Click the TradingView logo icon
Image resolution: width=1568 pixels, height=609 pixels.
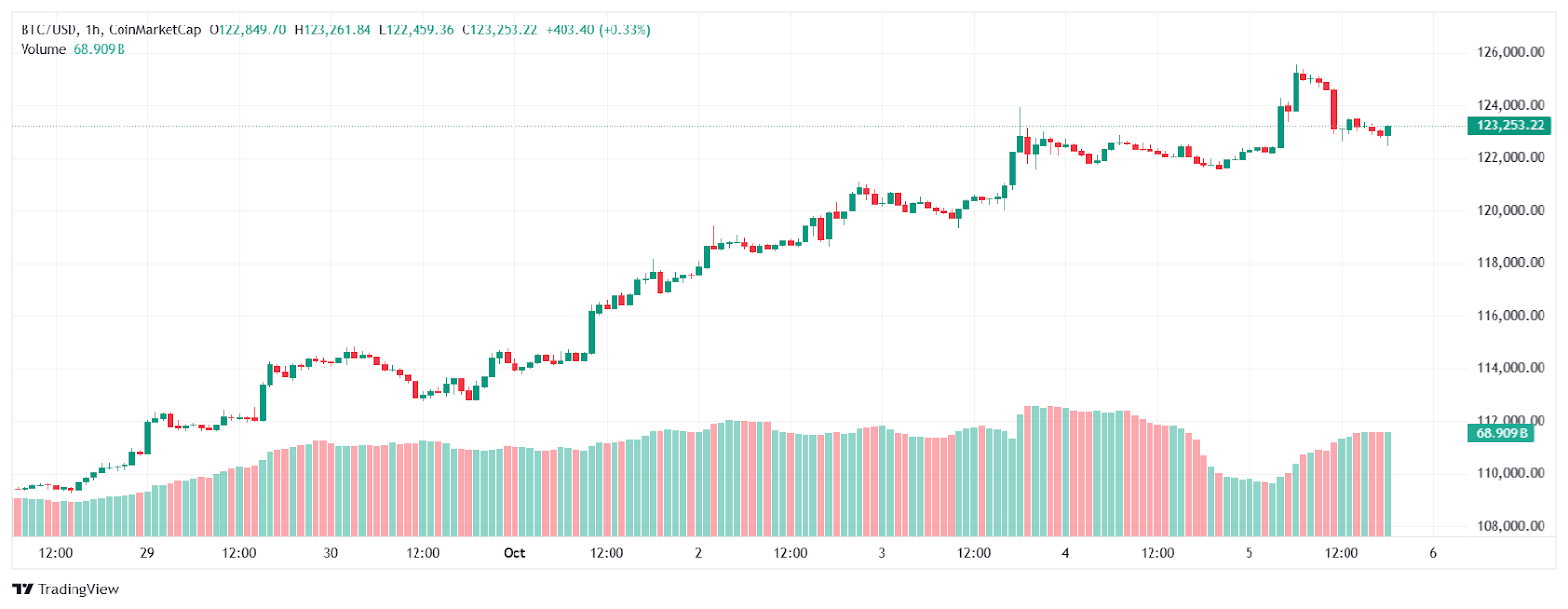point(23,589)
